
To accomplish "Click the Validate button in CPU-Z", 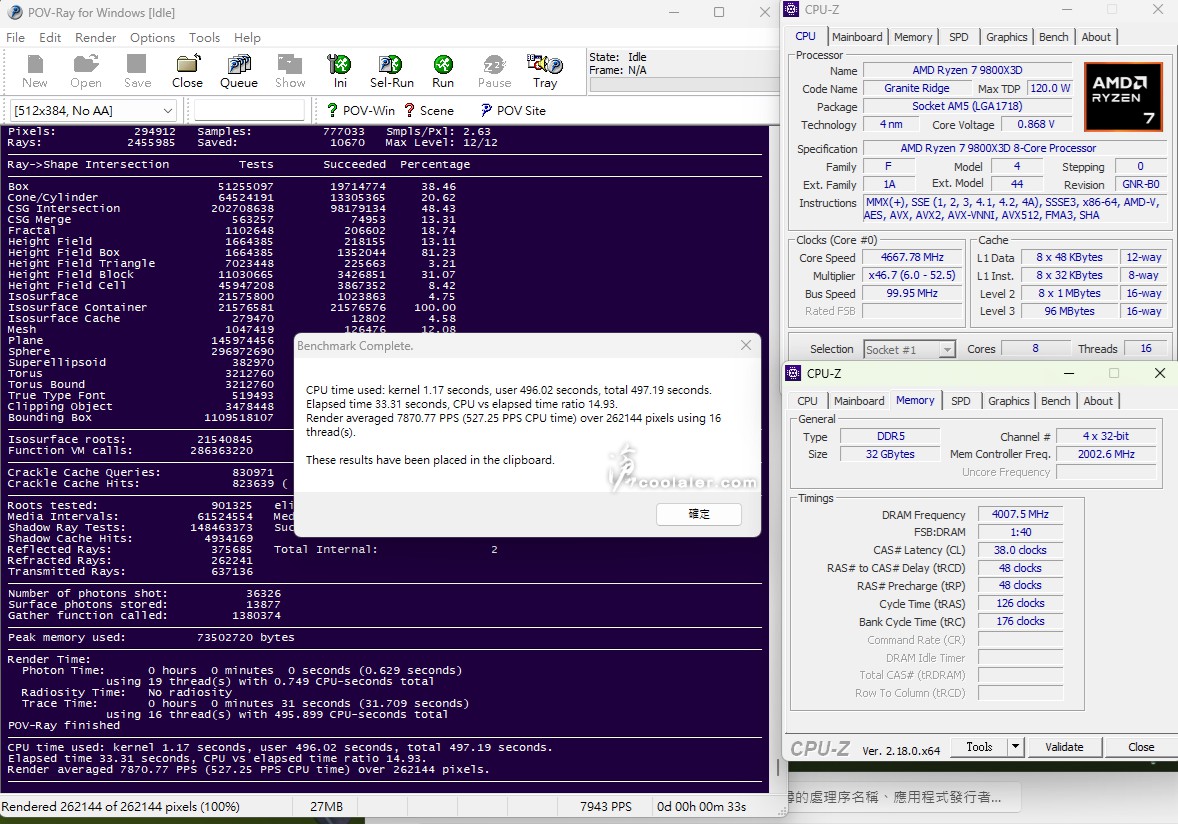I will [1064, 747].
